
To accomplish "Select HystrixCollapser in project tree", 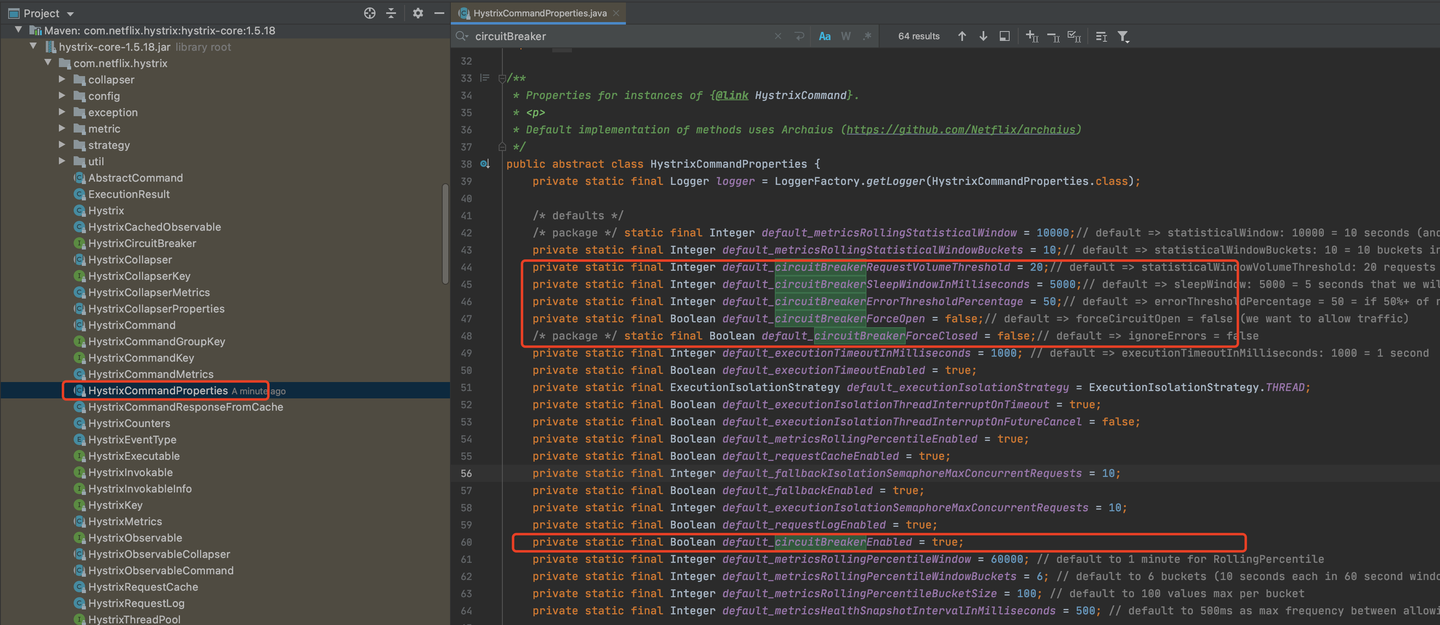I will pos(130,260).
